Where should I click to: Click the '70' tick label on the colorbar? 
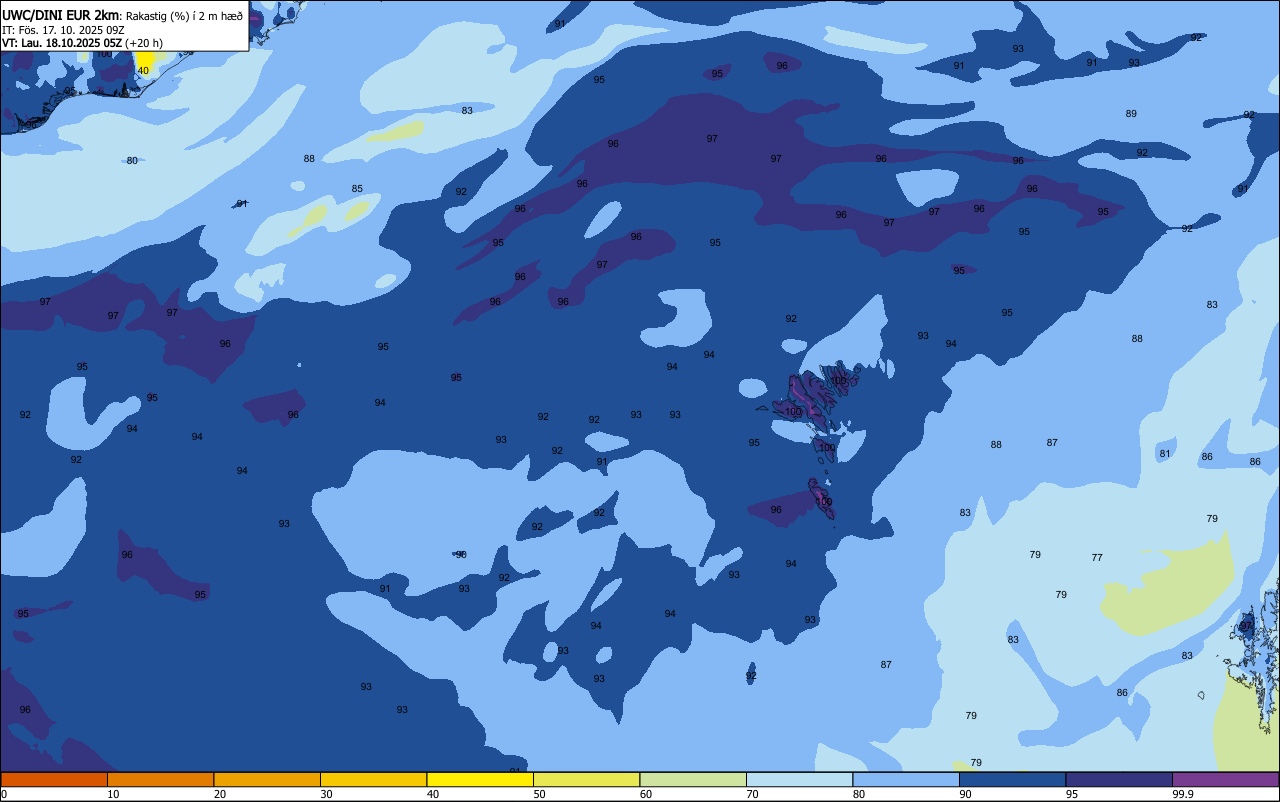click(753, 794)
